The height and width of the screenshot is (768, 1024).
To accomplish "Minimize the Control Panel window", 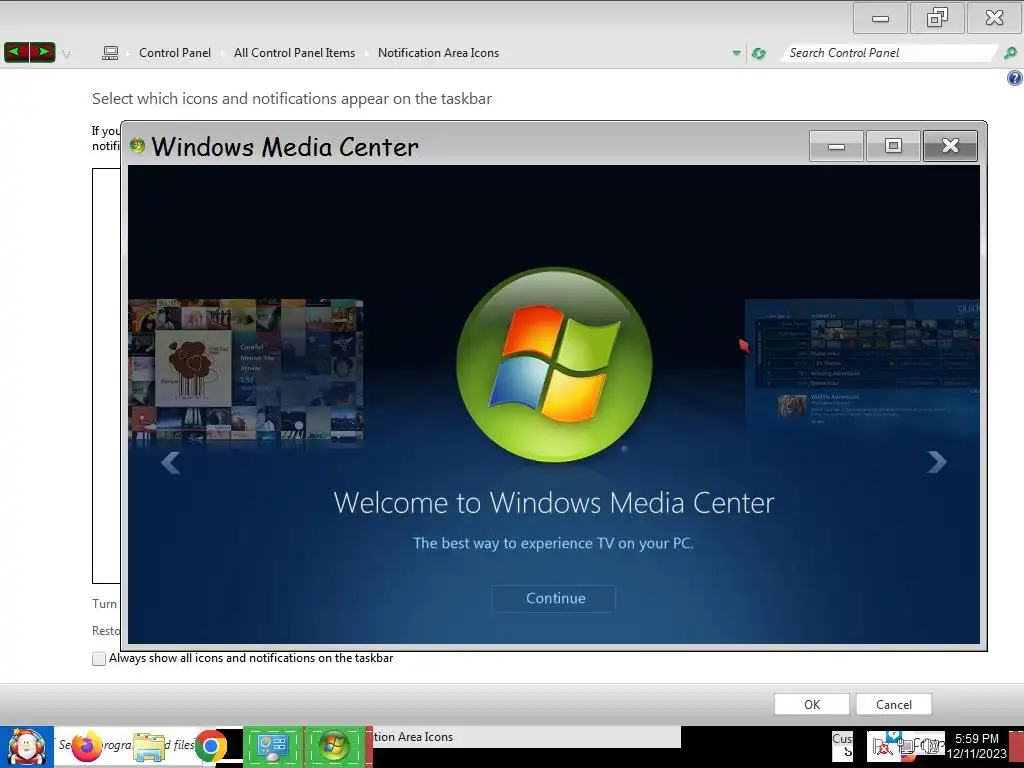I will point(880,18).
